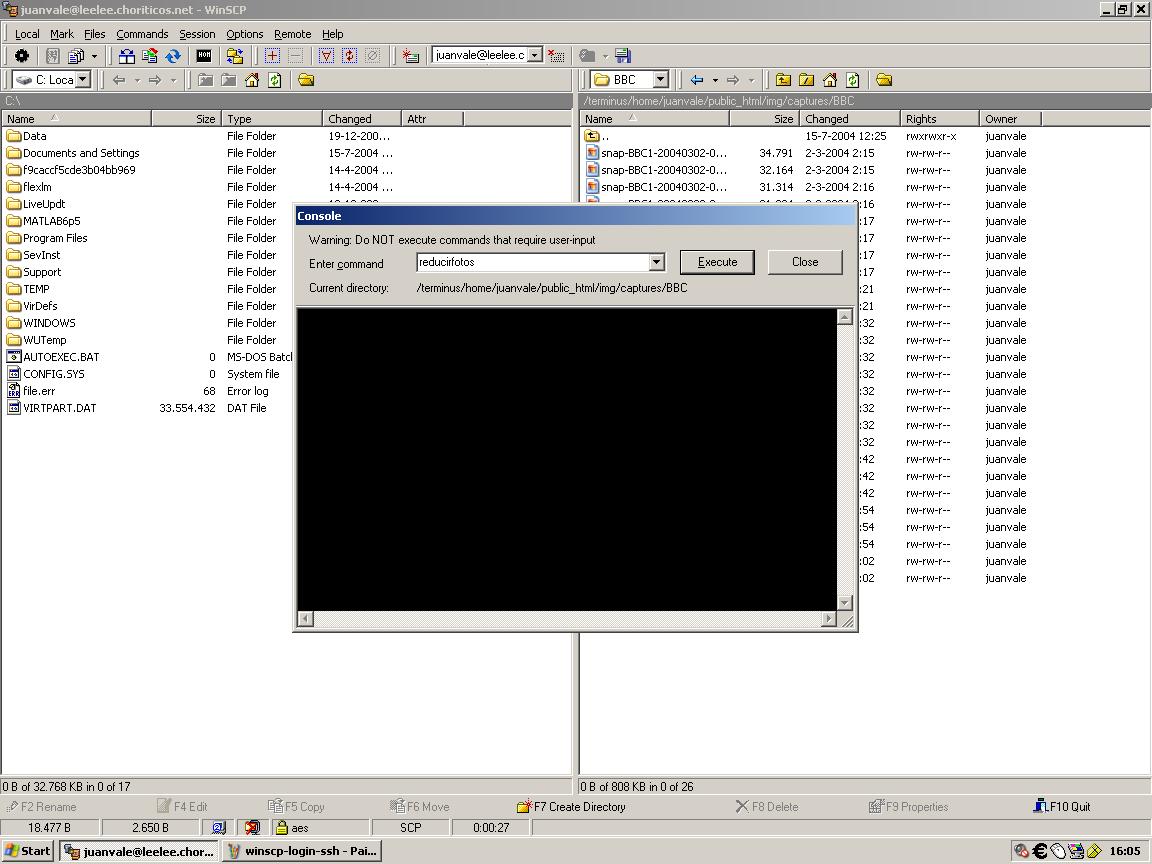Sort remote panel by Owner column
Screen dimensions: 1152x864
(1010, 119)
